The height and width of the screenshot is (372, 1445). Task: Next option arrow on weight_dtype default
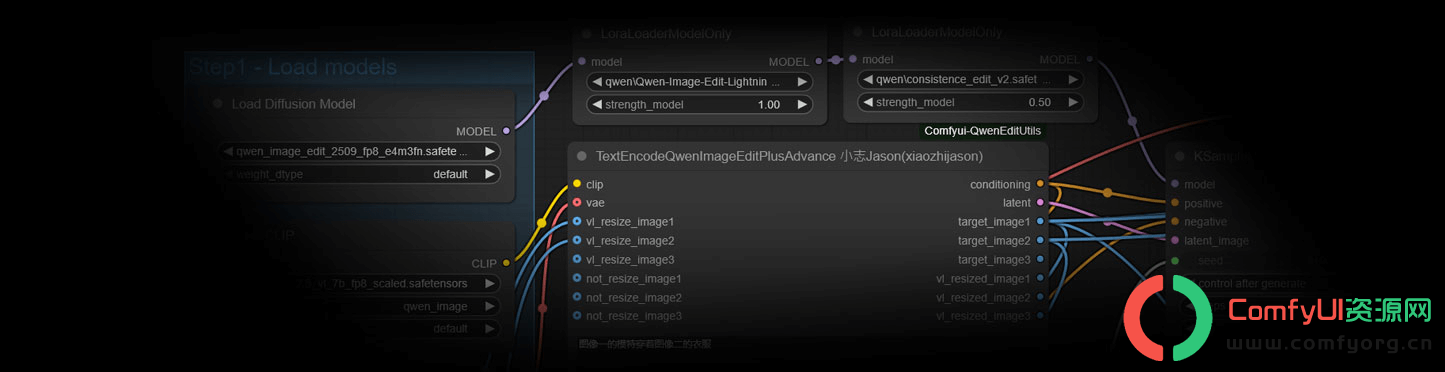click(x=489, y=174)
